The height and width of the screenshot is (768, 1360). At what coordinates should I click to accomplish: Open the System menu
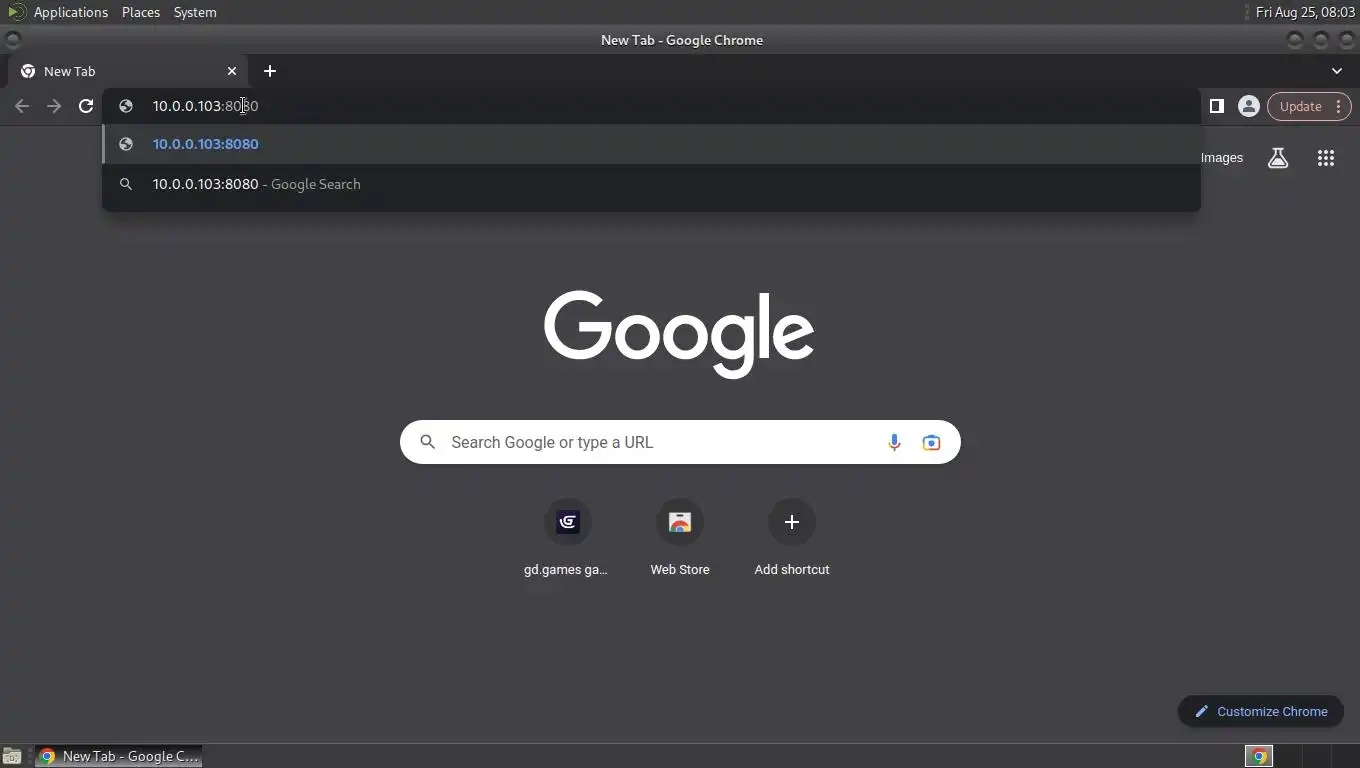195,12
